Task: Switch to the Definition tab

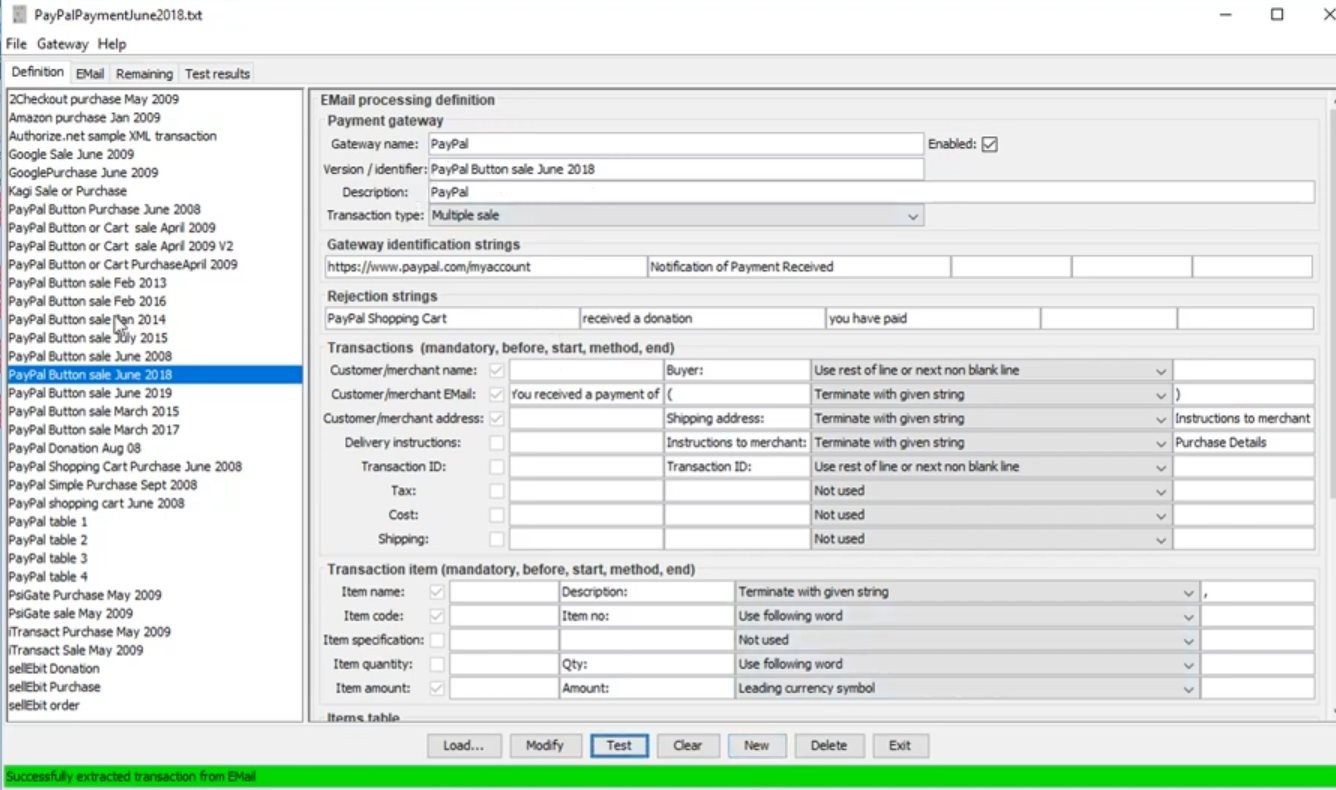Action: [x=37, y=72]
